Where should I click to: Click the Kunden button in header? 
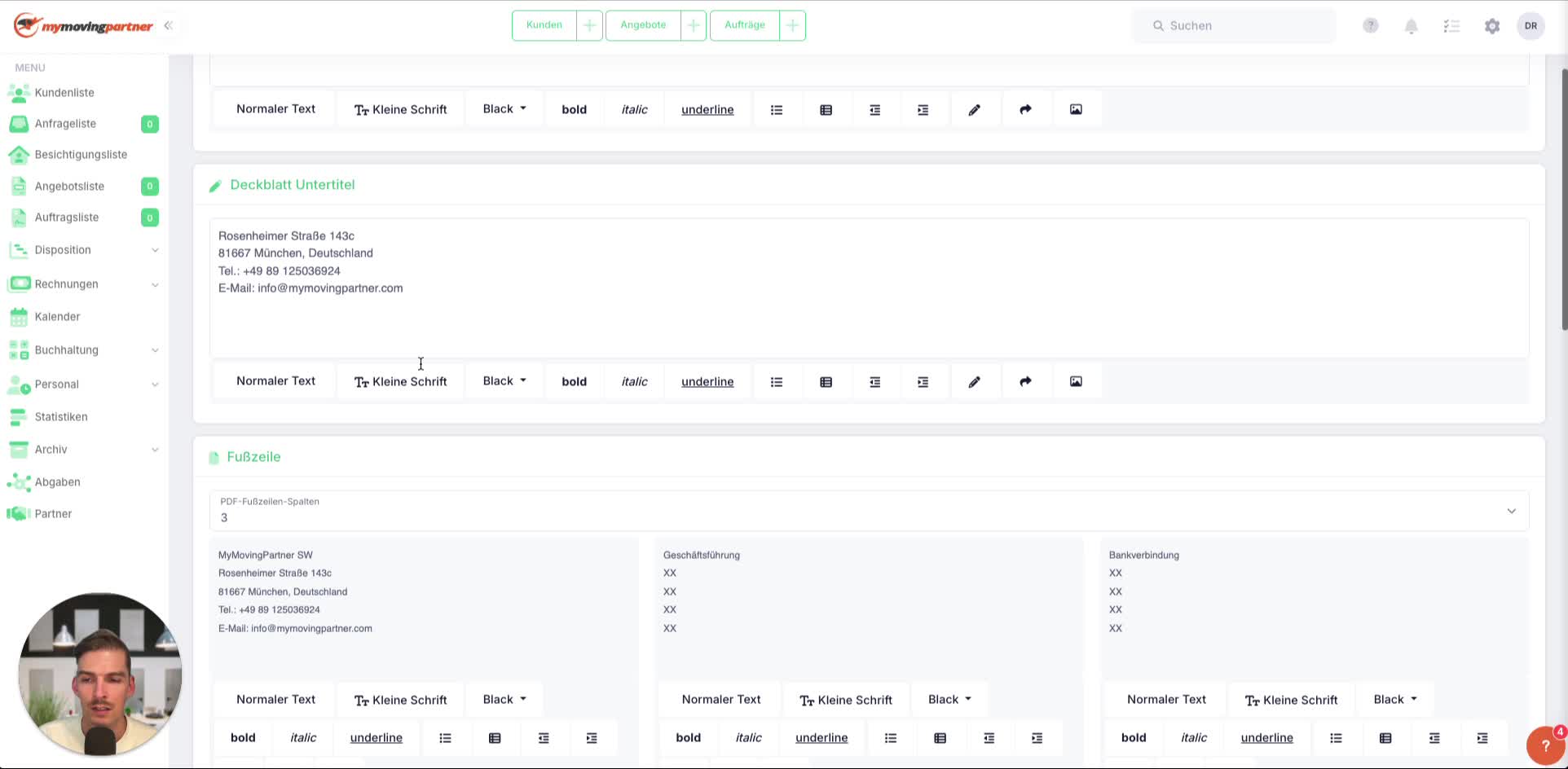coord(544,25)
